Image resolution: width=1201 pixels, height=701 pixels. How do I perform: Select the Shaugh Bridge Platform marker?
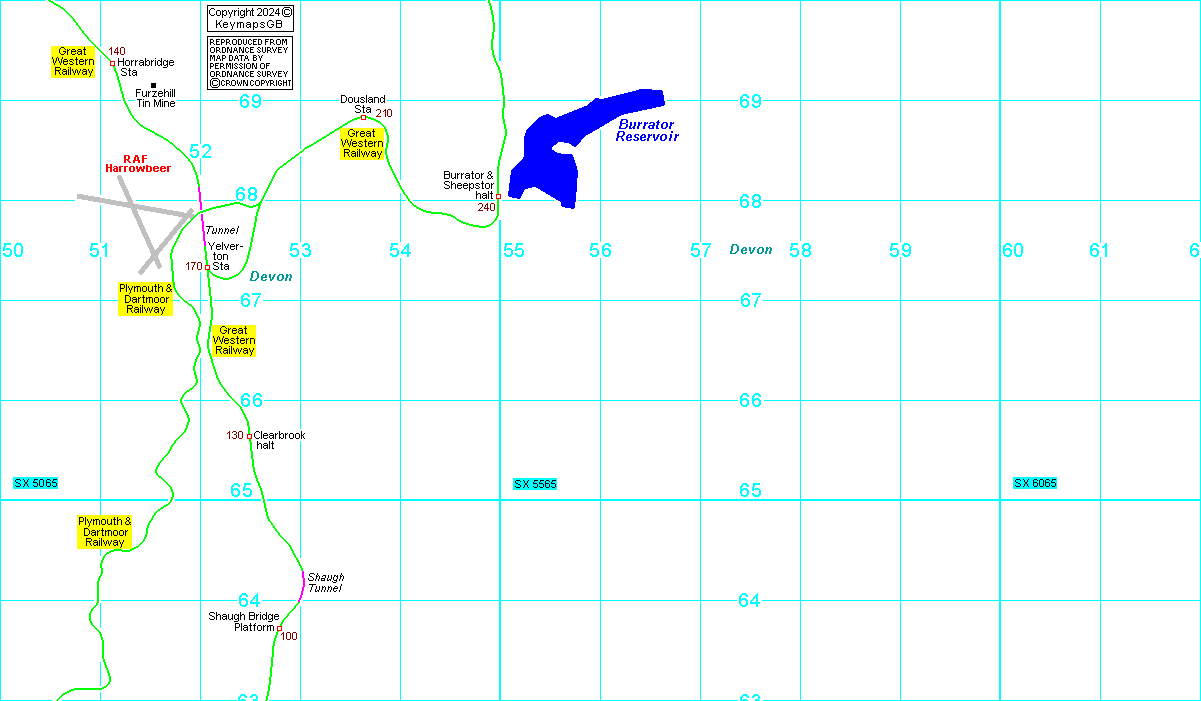tap(280, 628)
